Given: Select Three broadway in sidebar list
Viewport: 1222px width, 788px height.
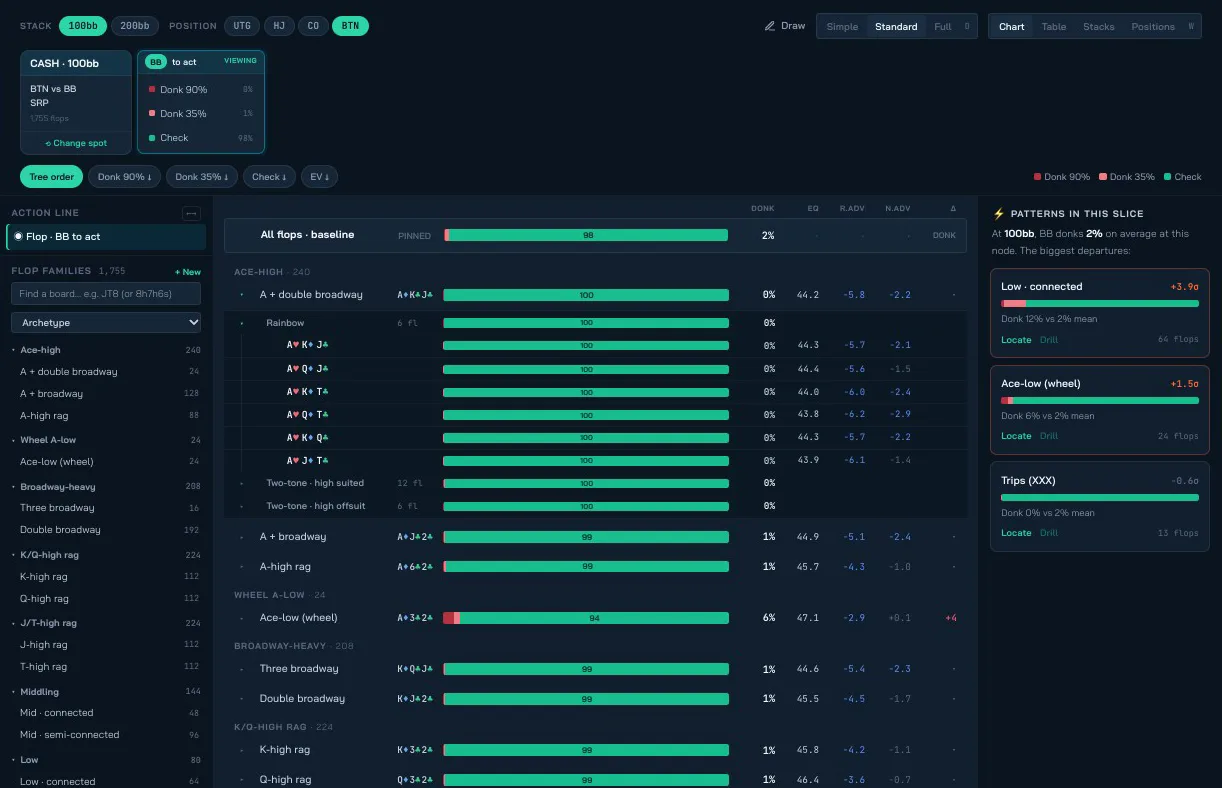Looking at the screenshot, I should [x=106, y=508].
